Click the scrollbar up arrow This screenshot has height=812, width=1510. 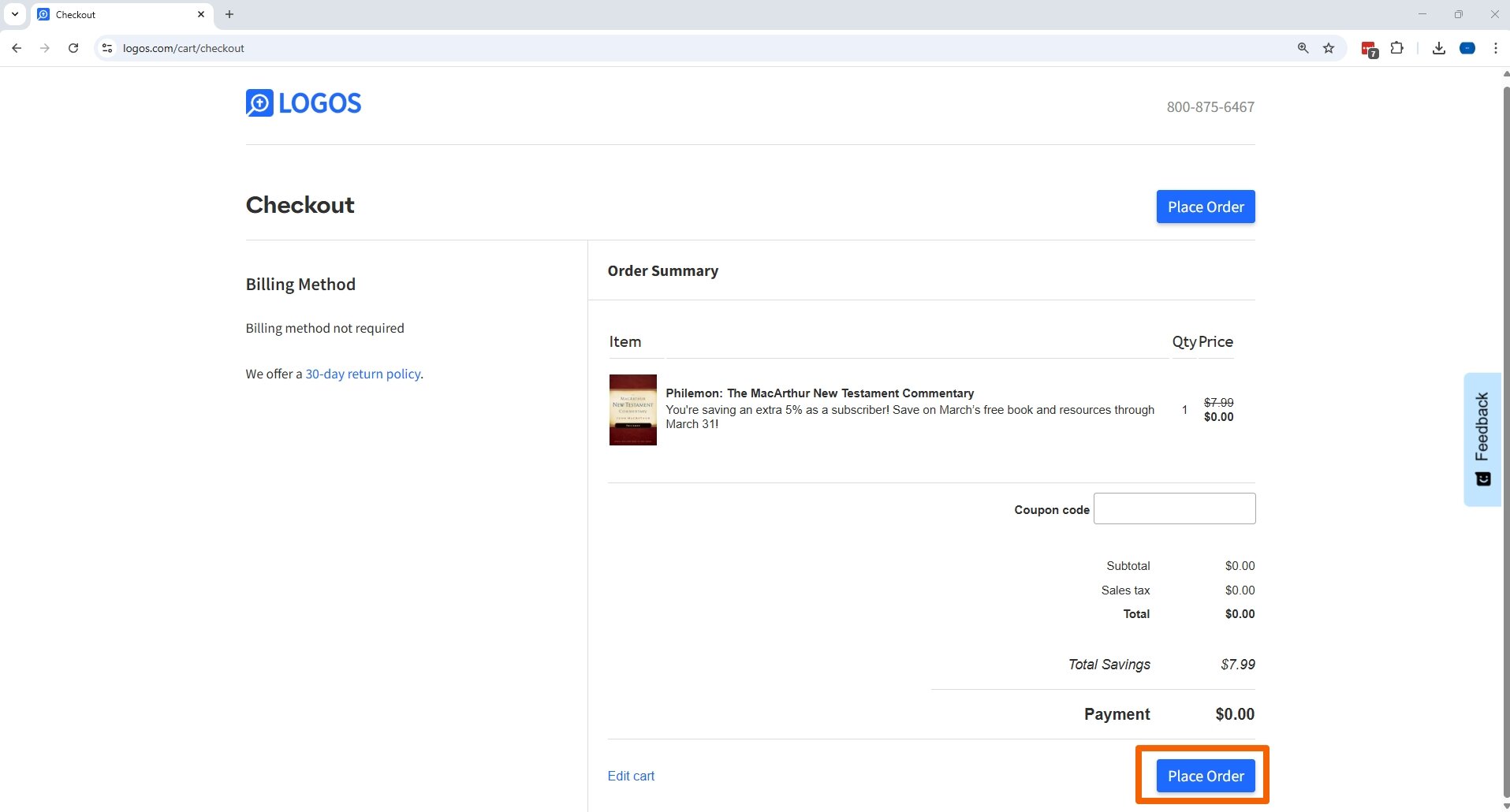tap(1505, 73)
